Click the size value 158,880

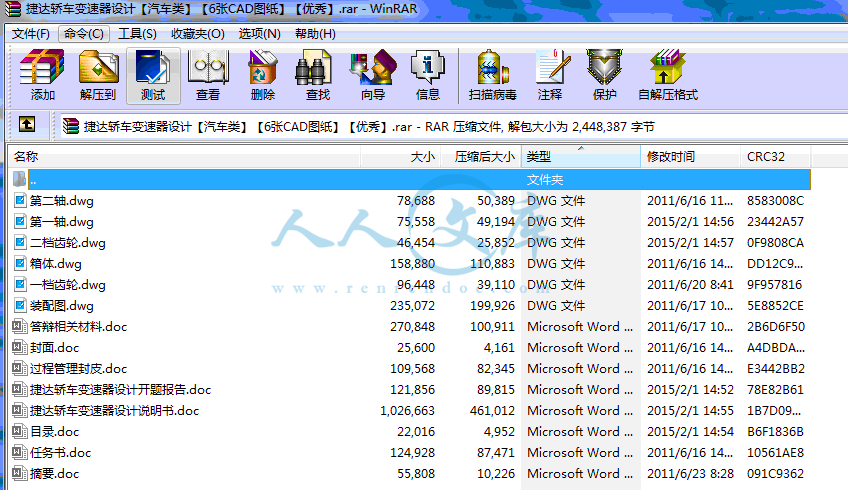pyautogui.click(x=413, y=264)
